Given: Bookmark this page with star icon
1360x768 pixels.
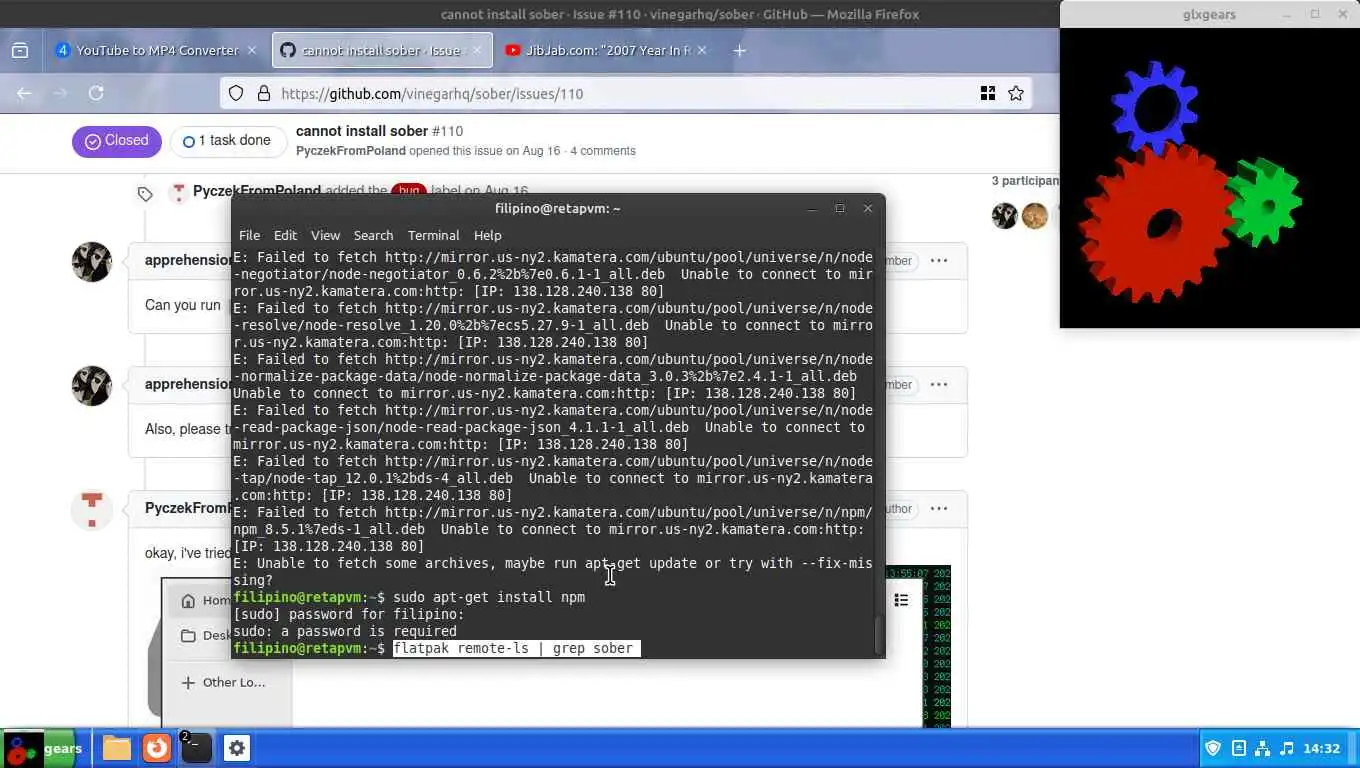Looking at the screenshot, I should click(x=1016, y=93).
